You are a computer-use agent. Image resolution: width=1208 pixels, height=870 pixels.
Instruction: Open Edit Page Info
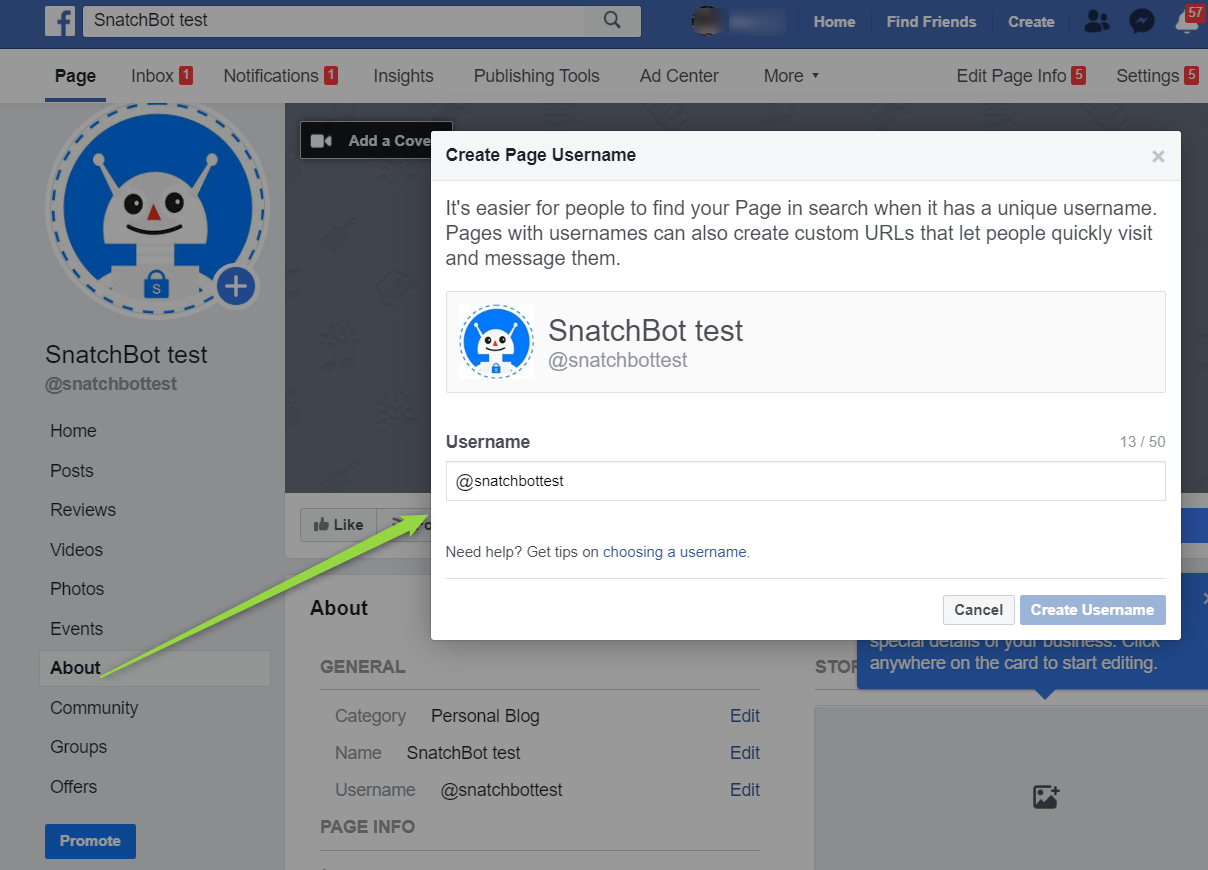(x=1021, y=76)
